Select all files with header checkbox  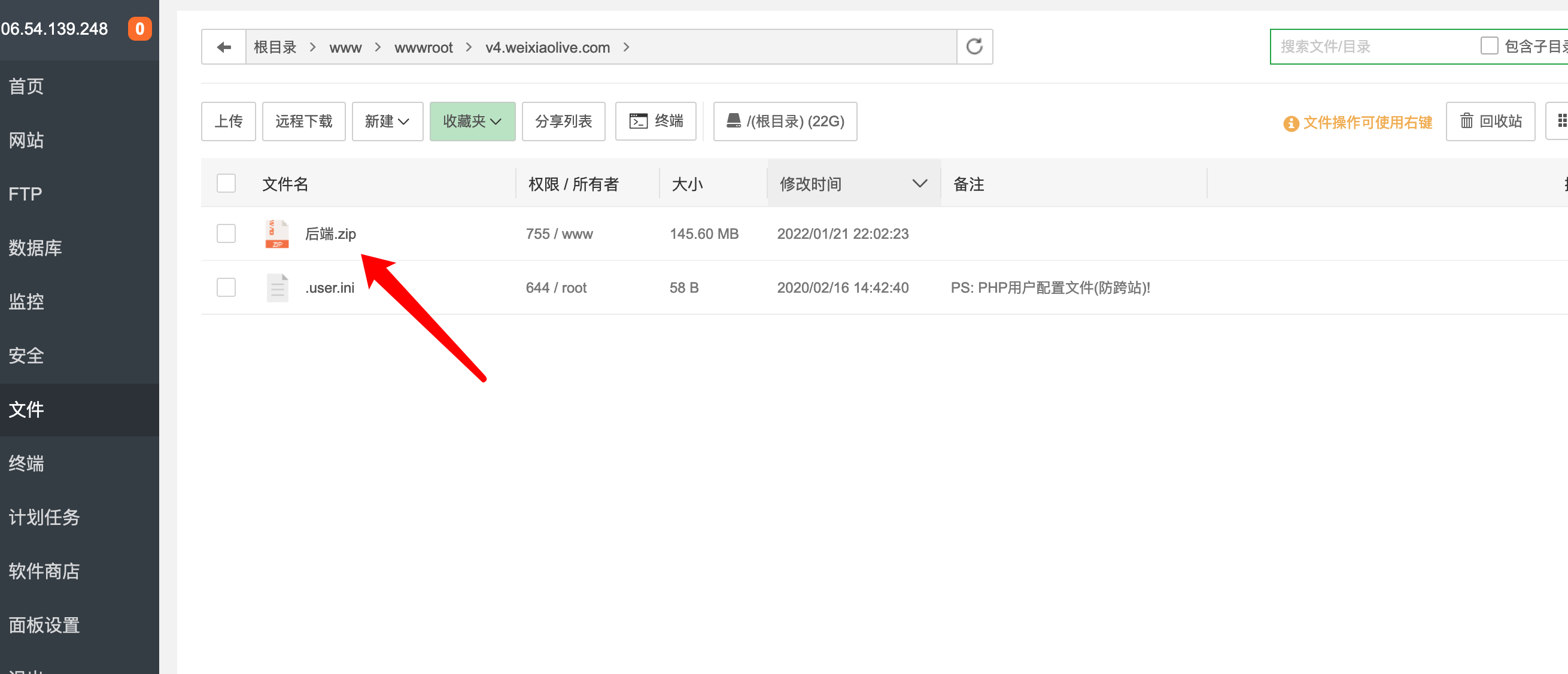click(x=226, y=183)
